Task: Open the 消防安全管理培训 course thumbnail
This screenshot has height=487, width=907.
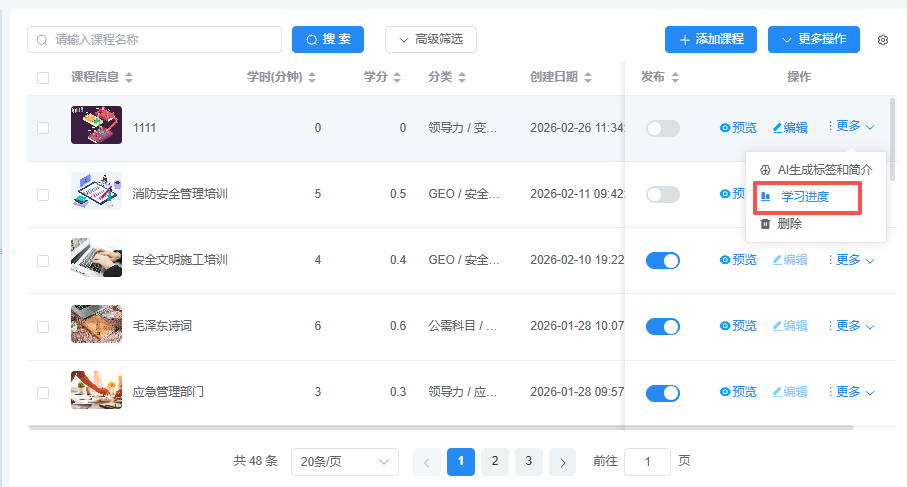Action: [96, 191]
